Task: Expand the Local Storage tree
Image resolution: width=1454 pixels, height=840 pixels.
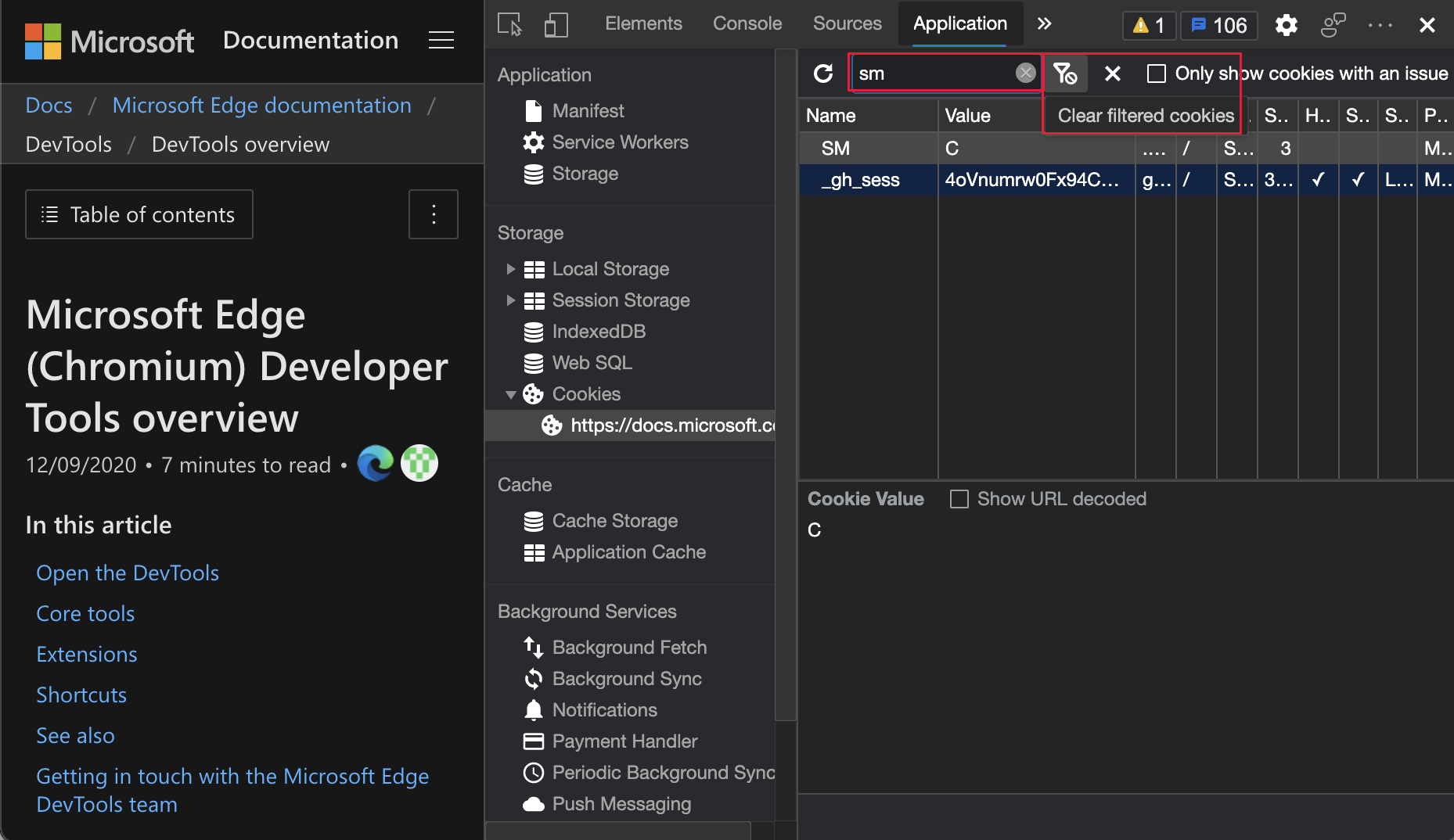Action: [510, 269]
